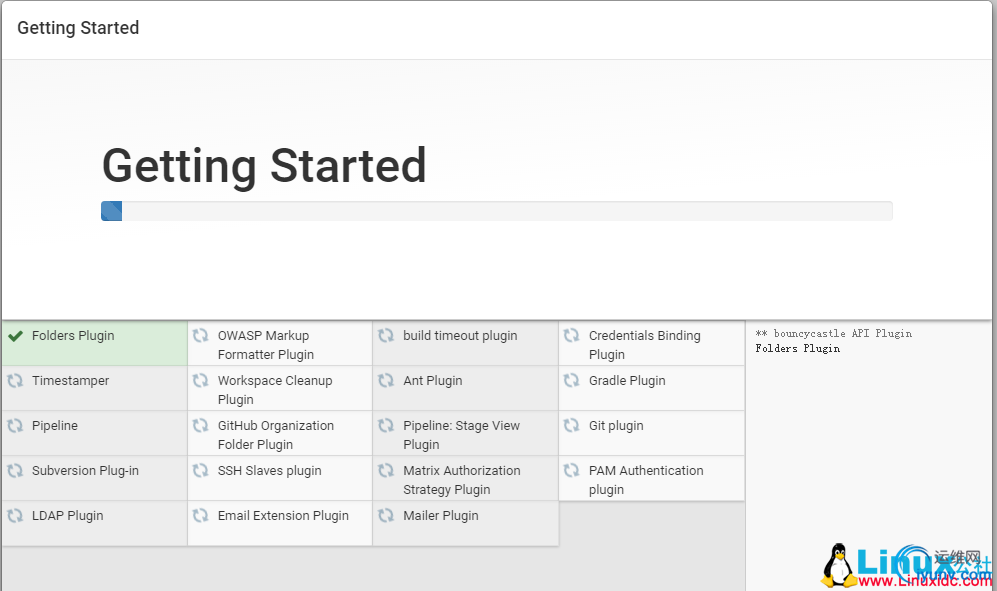Select the Email Extension Plugin label
The image size is (997, 591).
284,516
